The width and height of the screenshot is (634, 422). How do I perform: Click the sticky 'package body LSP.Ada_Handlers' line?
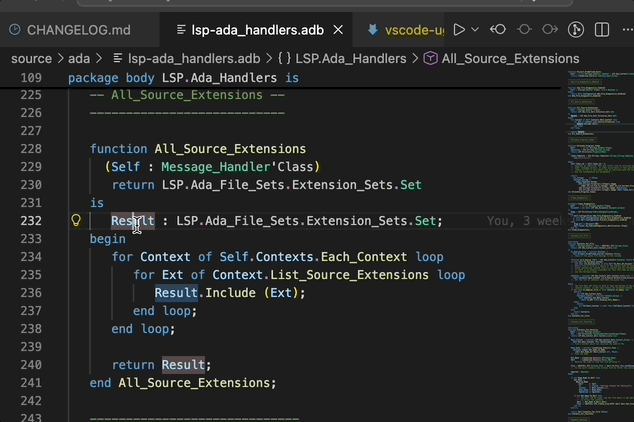[183, 77]
